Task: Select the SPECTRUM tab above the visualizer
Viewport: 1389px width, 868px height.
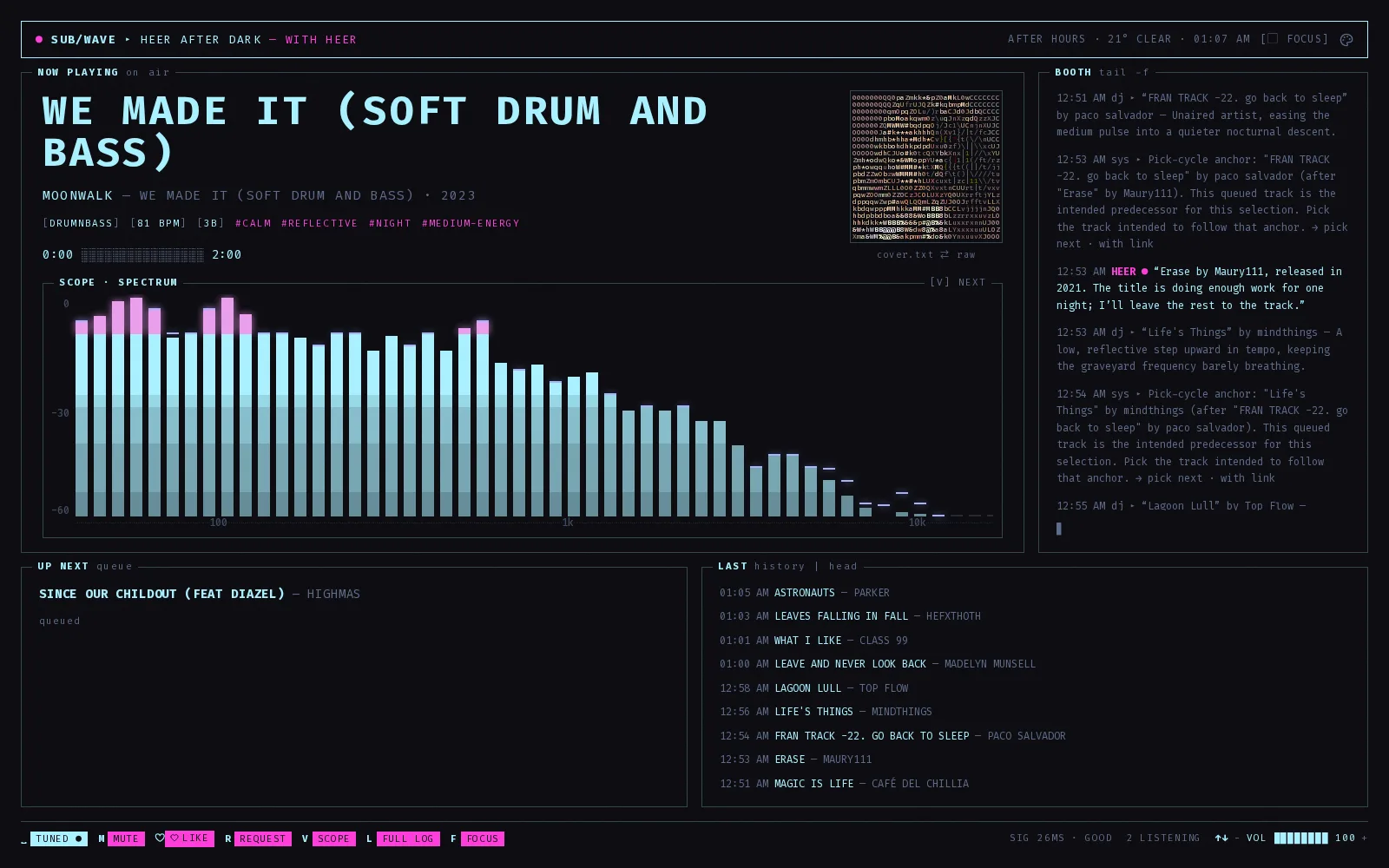Action: pos(148,282)
